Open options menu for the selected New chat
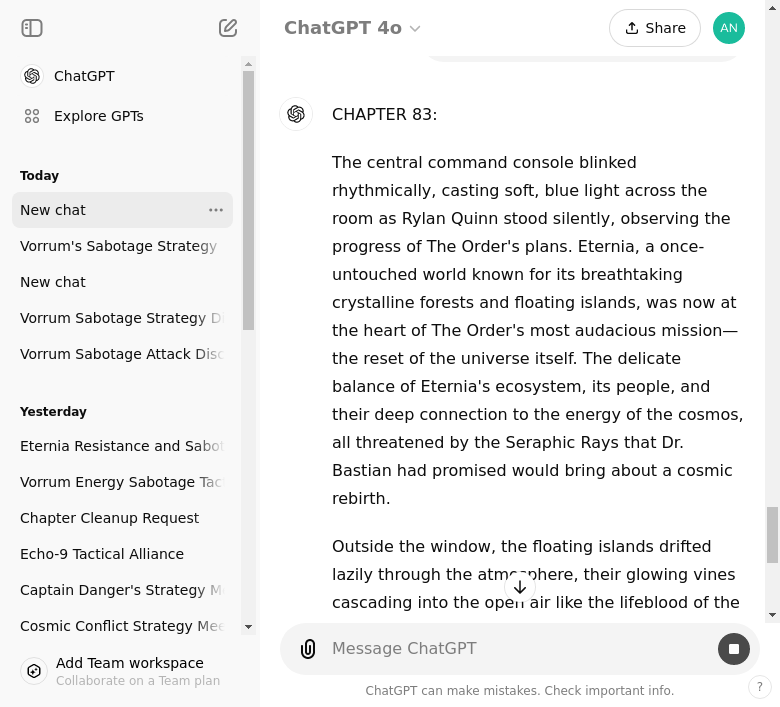Viewport: 780px width, 707px height. click(x=216, y=210)
